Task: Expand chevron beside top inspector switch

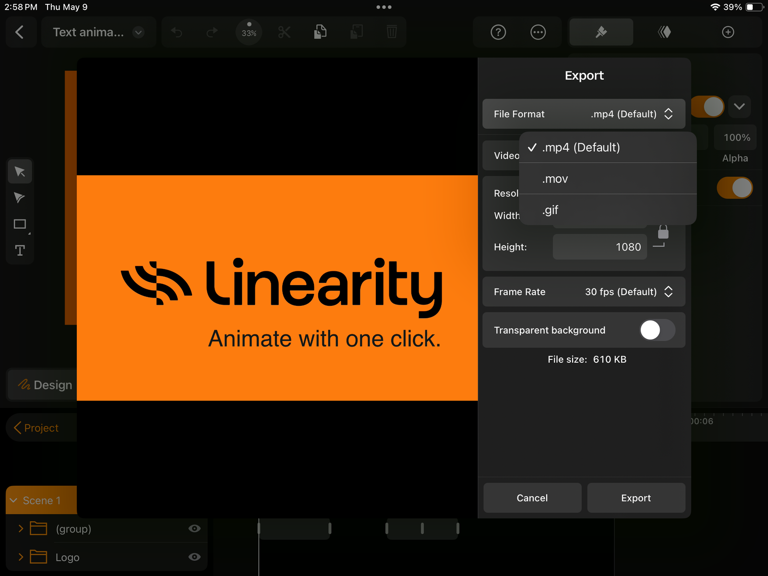Action: (739, 107)
